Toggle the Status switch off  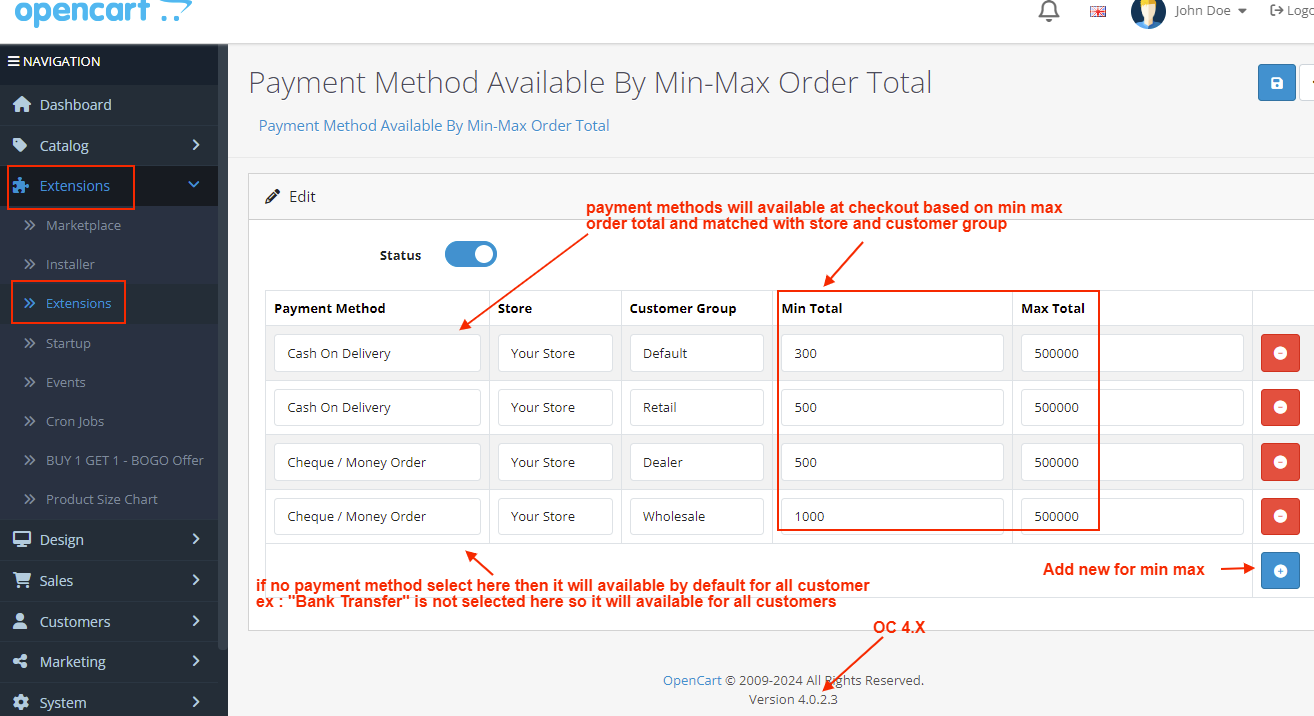pyautogui.click(x=470, y=255)
